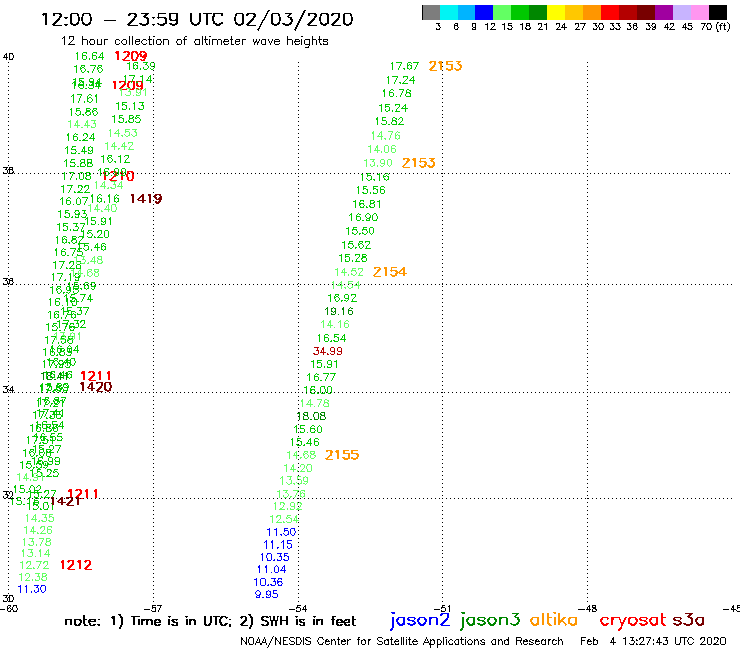This screenshot has width=740, height=650.
Task: Select the 17.24 wave height reading
Action: coord(401,81)
